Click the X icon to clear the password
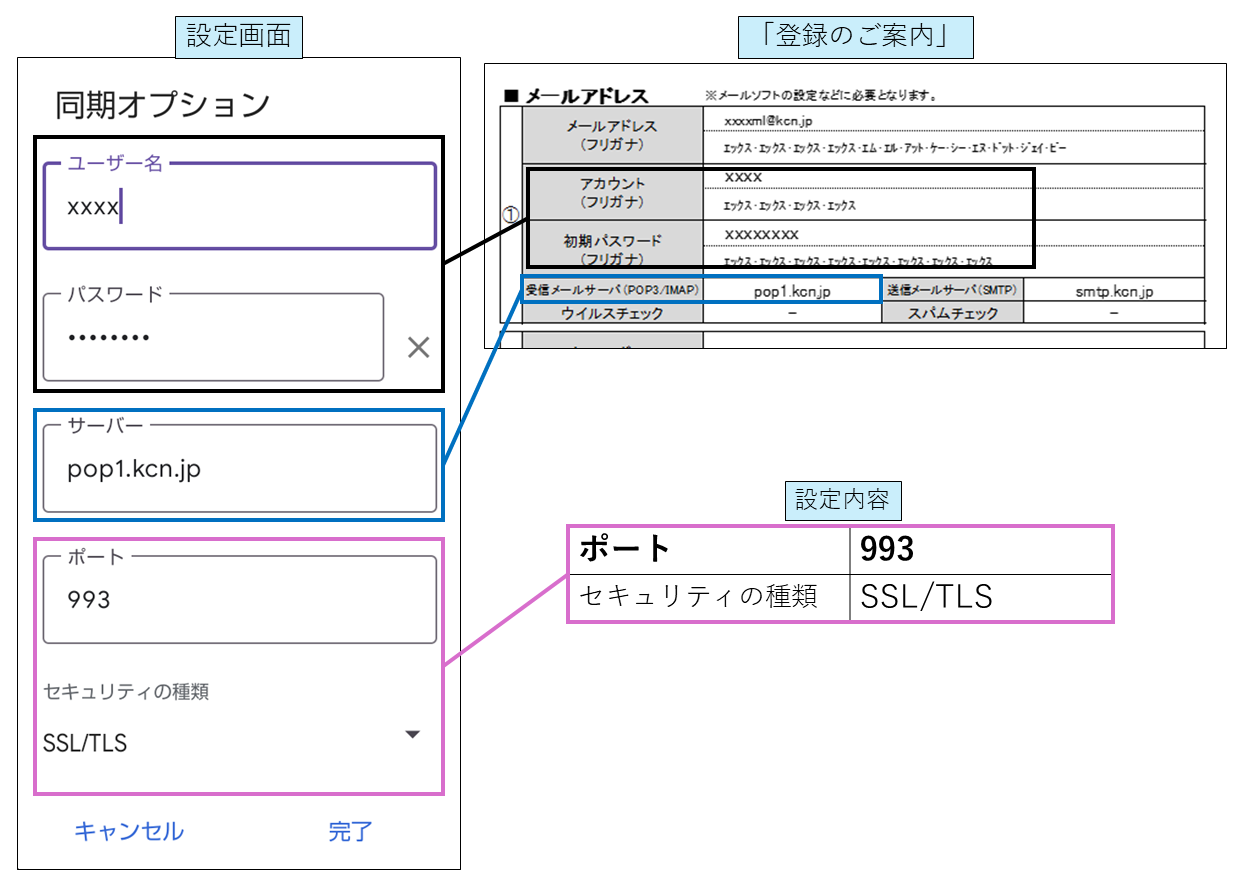 click(418, 347)
